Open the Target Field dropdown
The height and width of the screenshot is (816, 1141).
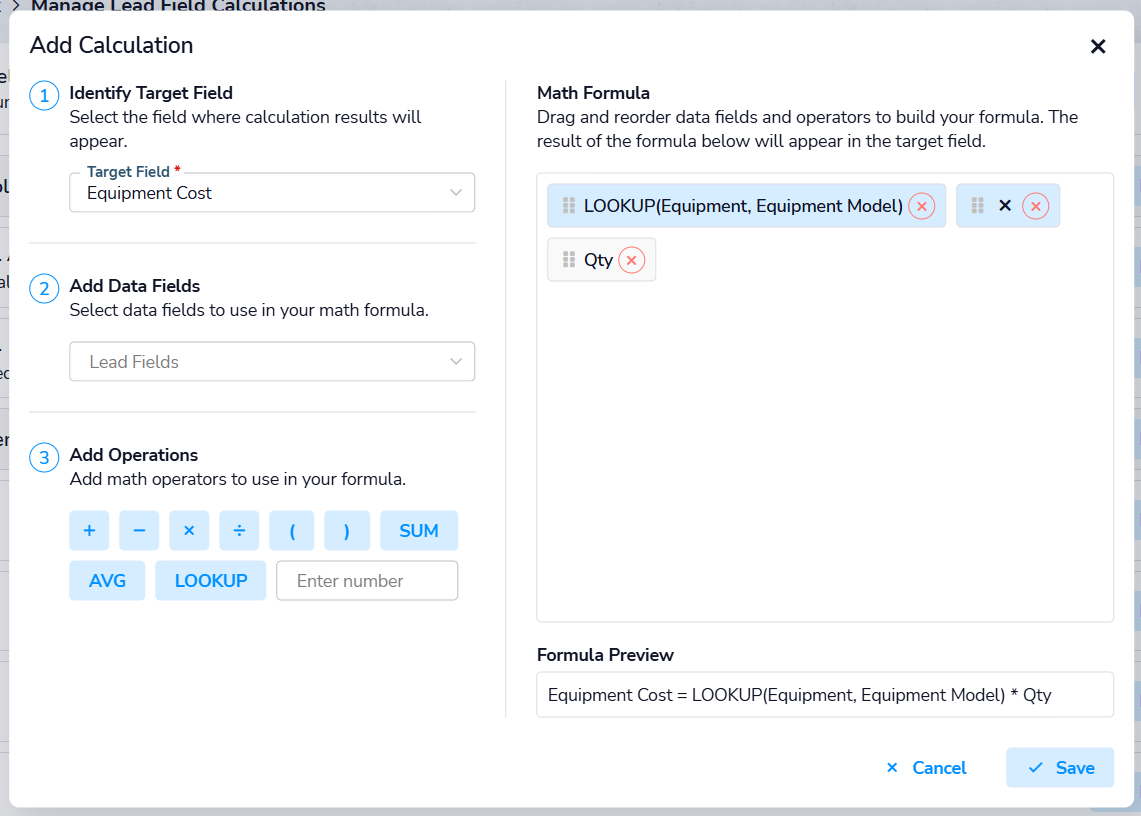point(272,193)
